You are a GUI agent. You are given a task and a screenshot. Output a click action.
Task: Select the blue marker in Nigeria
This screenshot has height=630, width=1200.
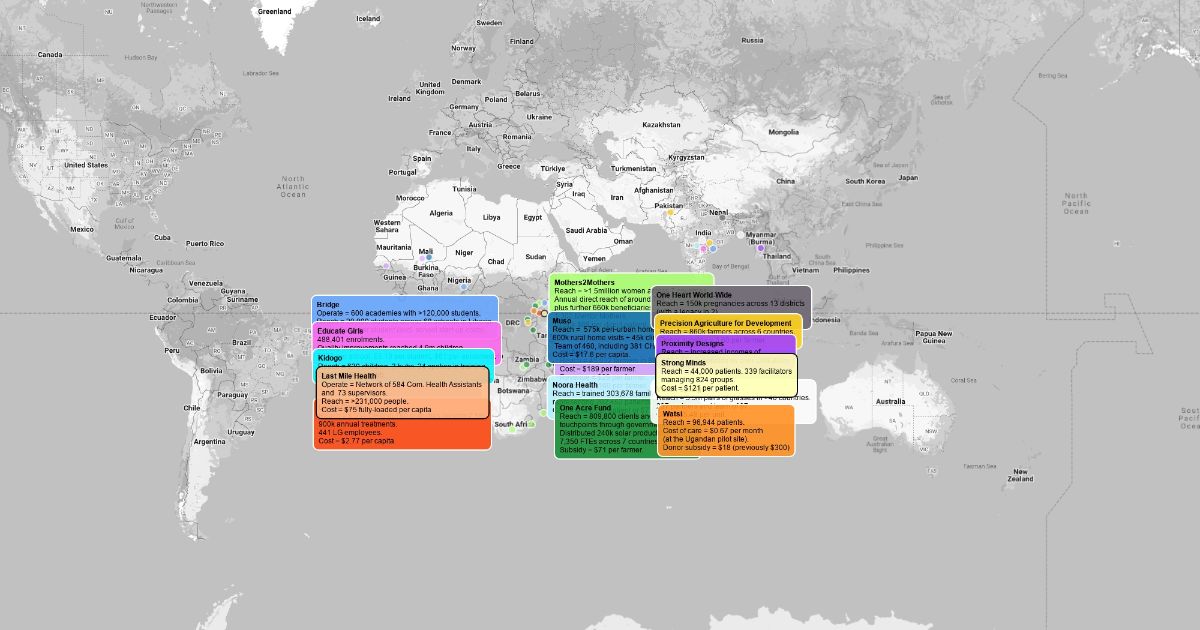point(464,288)
